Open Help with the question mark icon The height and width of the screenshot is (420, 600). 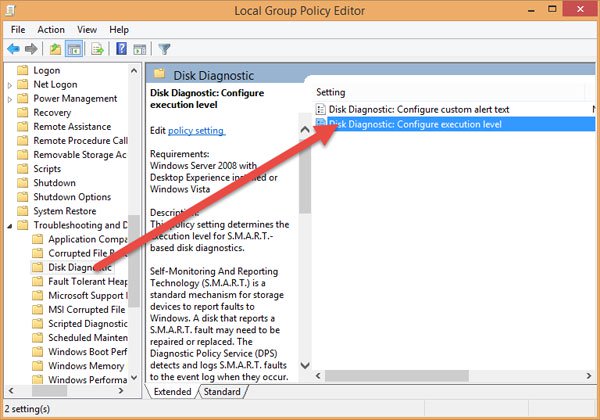point(121,49)
